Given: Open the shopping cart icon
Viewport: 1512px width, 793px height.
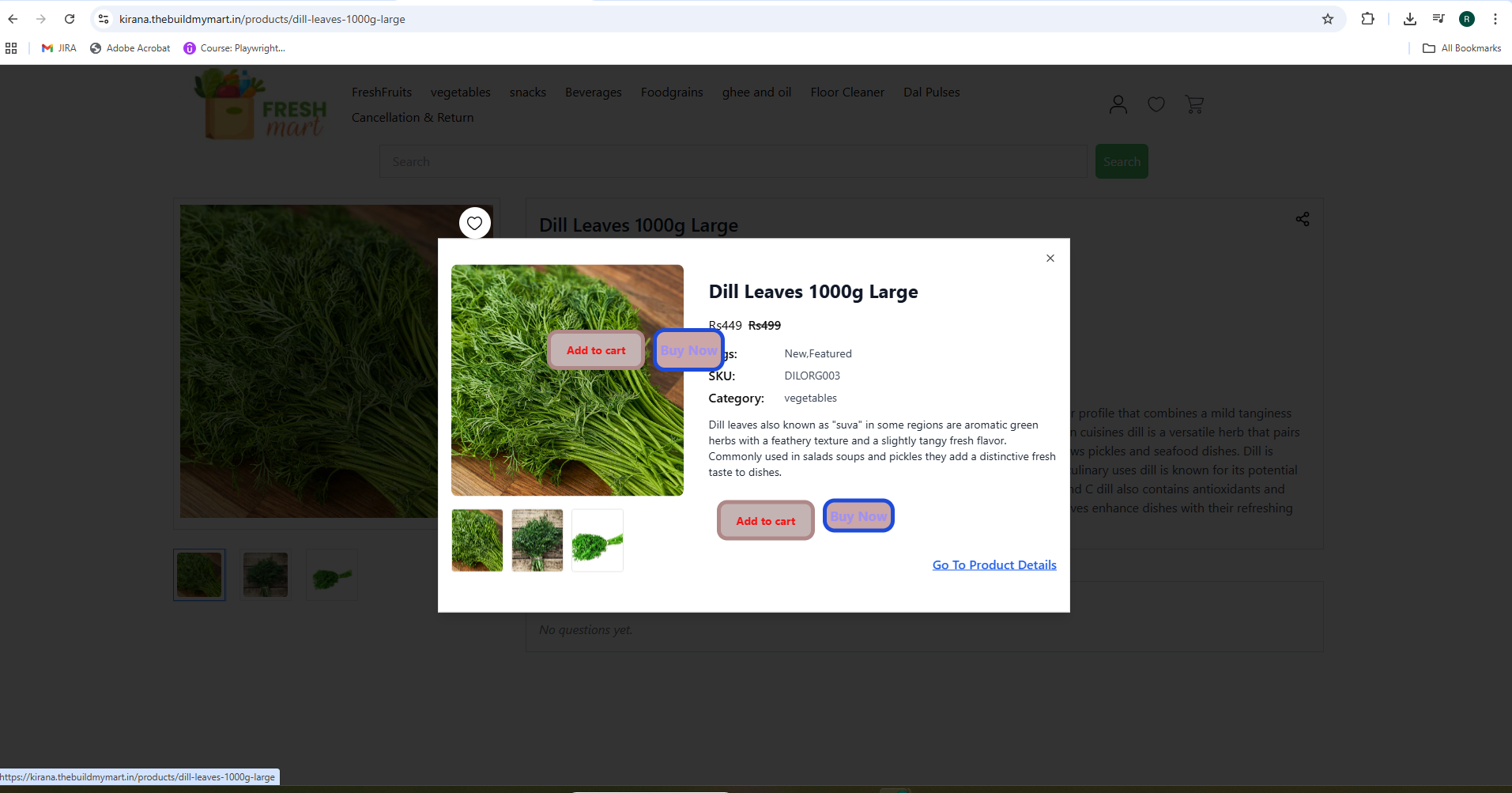Looking at the screenshot, I should pos(1194,104).
